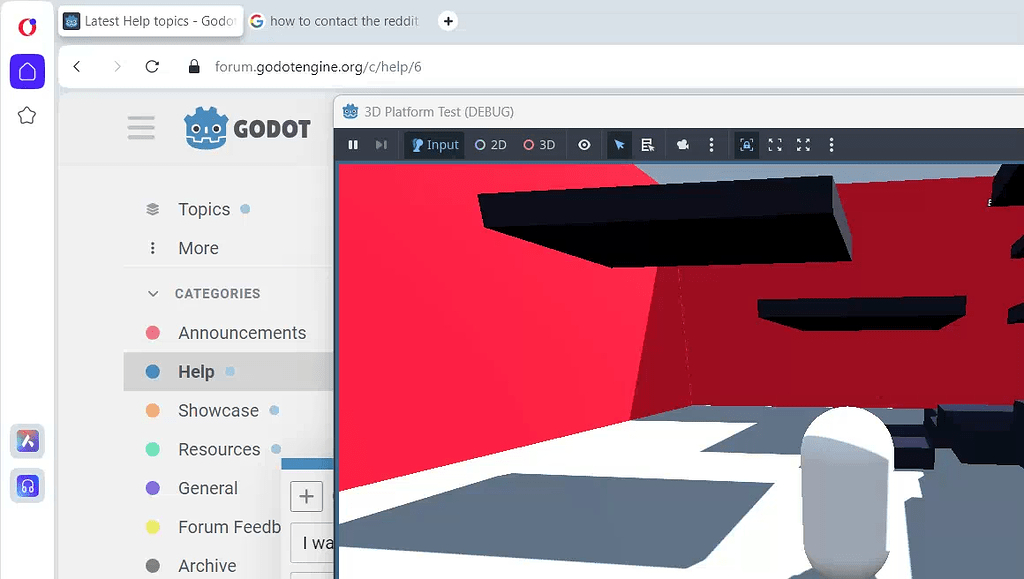The image size is (1024, 579).
Task: Open the More sidebar menu
Action: click(198, 248)
